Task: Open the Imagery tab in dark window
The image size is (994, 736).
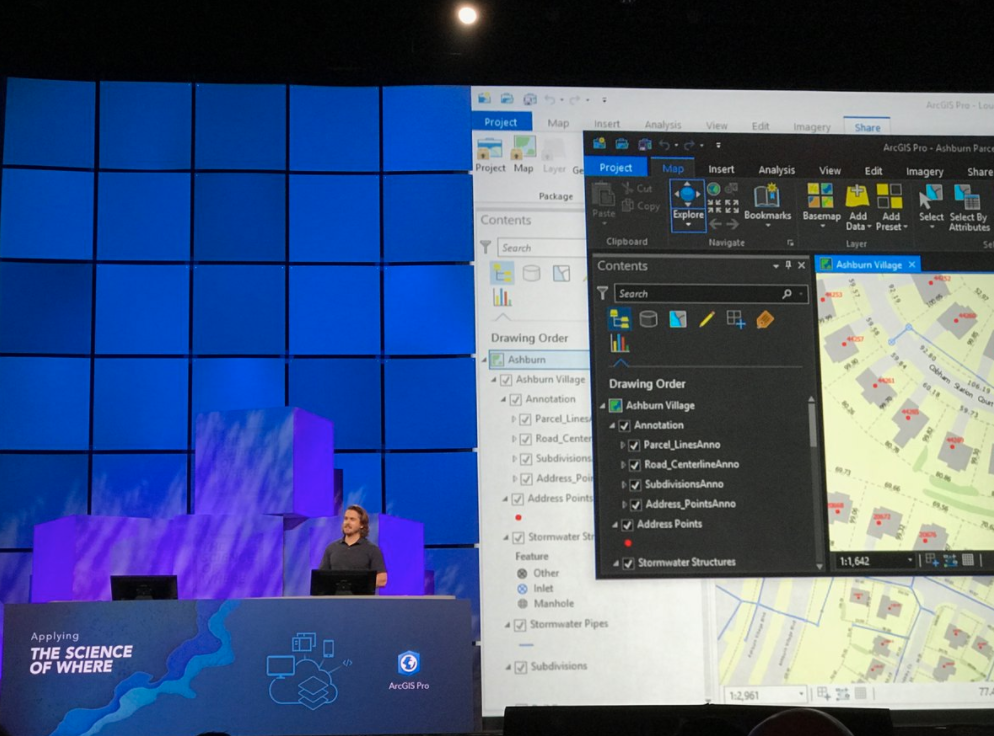Action: [x=924, y=172]
